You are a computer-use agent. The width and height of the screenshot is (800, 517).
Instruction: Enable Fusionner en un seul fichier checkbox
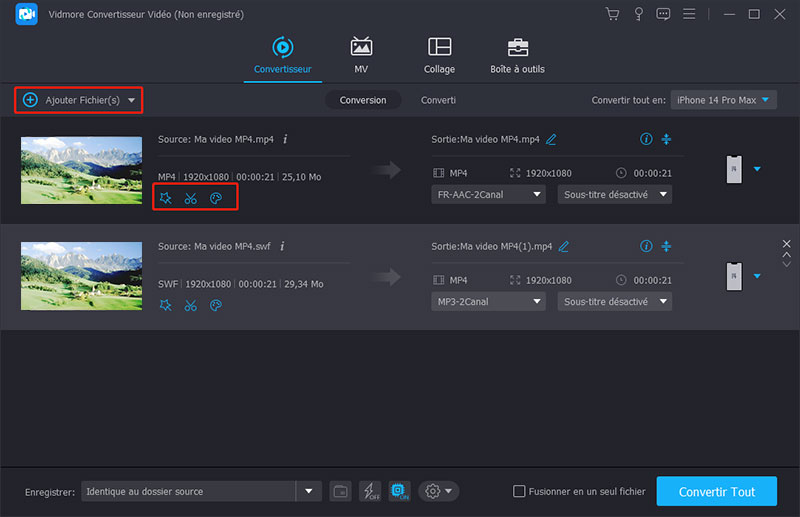pyautogui.click(x=519, y=491)
